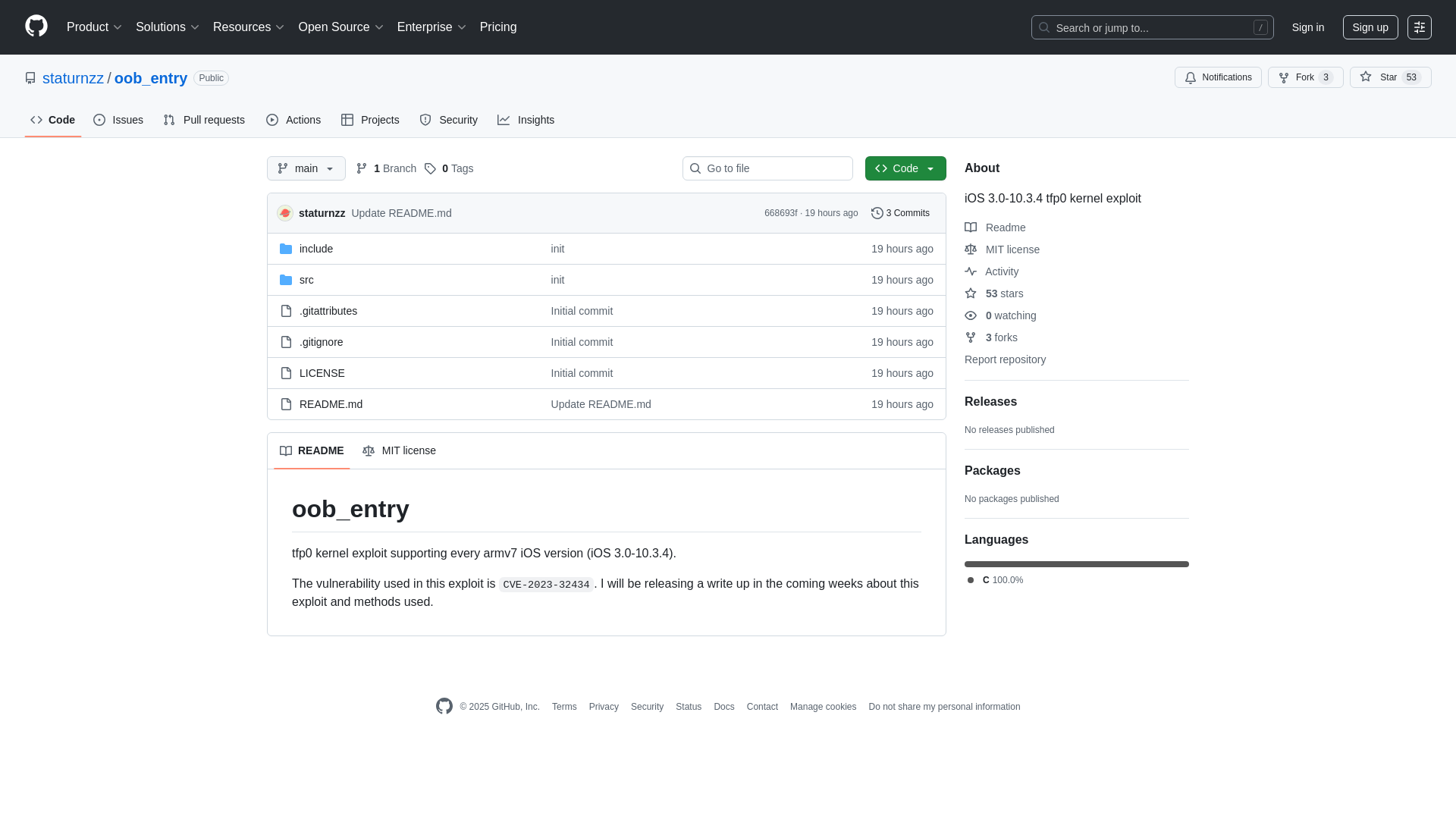Open the Releases heading link
This screenshot has height=819, width=1456.
[x=990, y=402]
